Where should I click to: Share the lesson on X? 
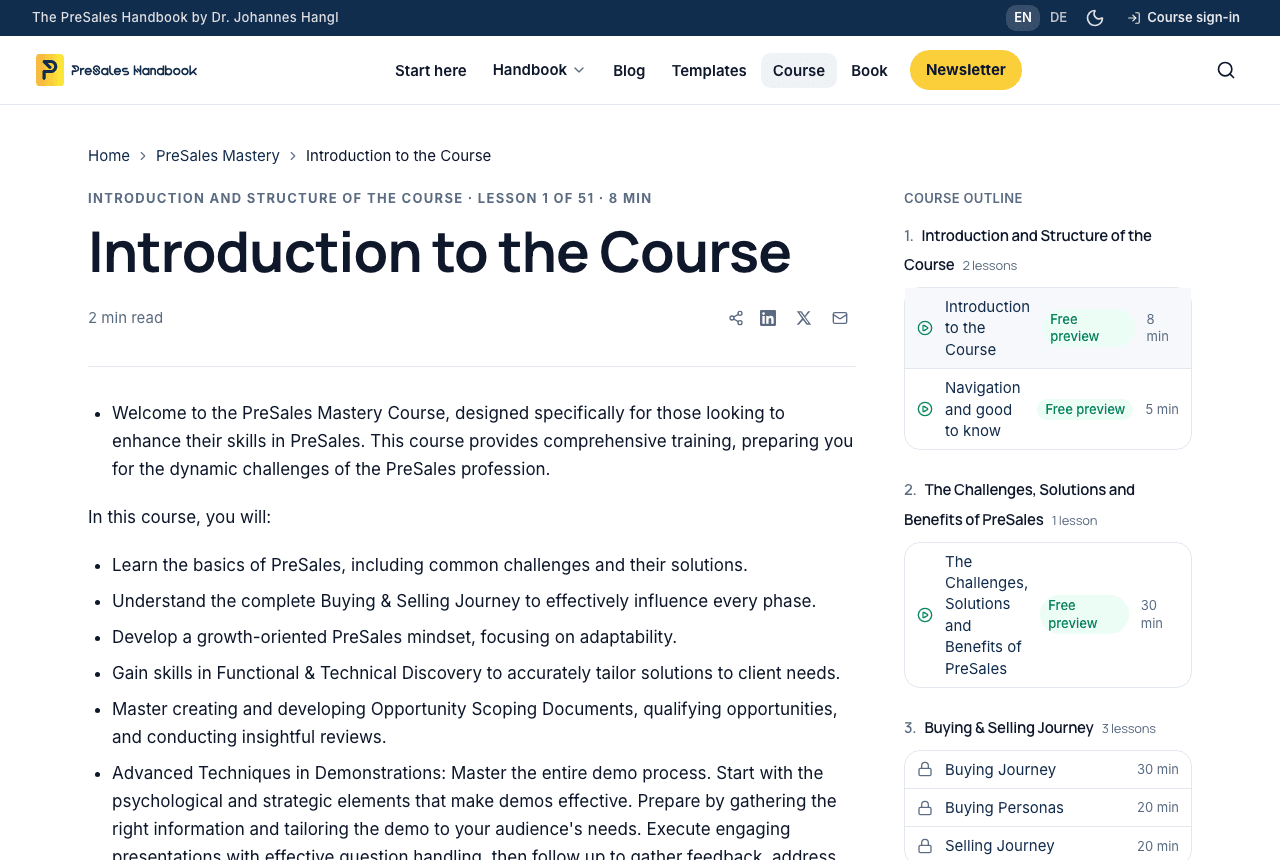804,318
